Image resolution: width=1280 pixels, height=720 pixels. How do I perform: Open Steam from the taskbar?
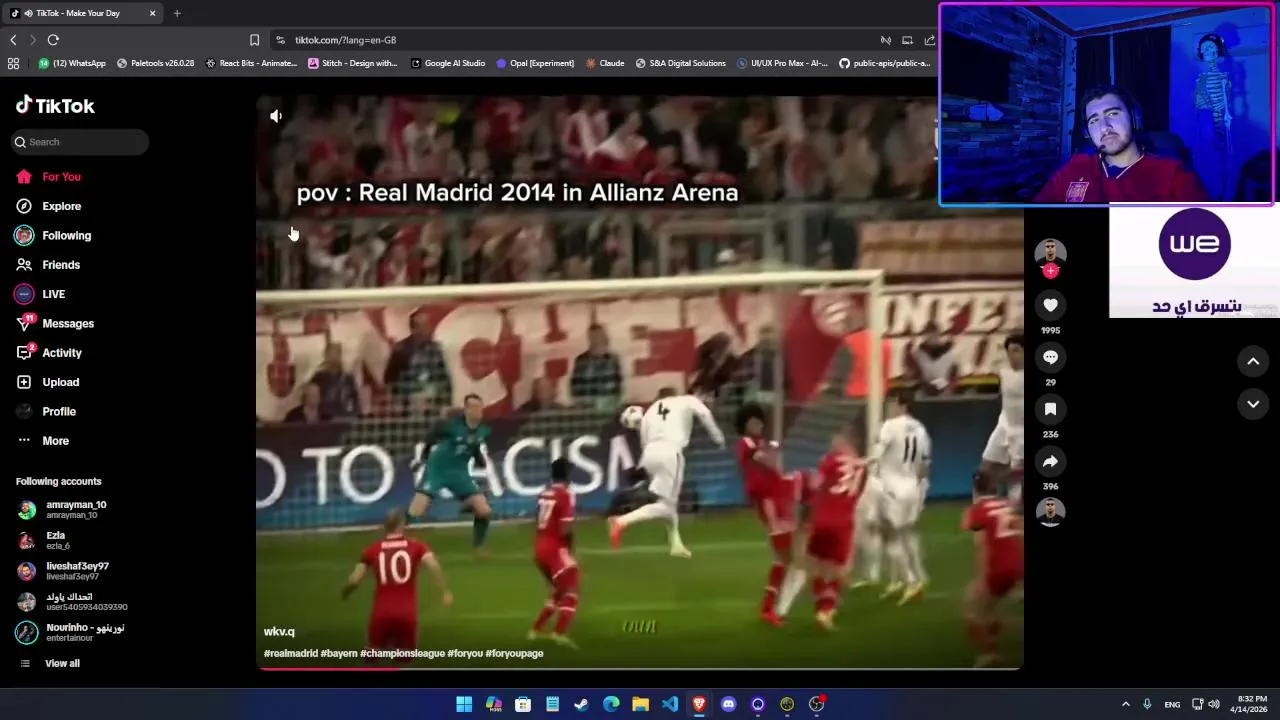581,704
